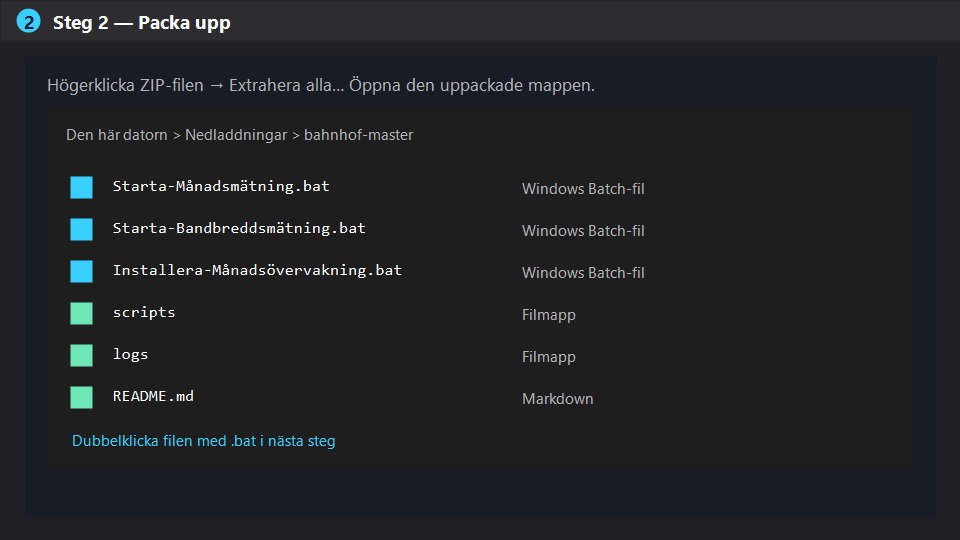Click the icon beside Starta-Månadsmätning.bat
960x540 pixels.
click(x=81, y=187)
